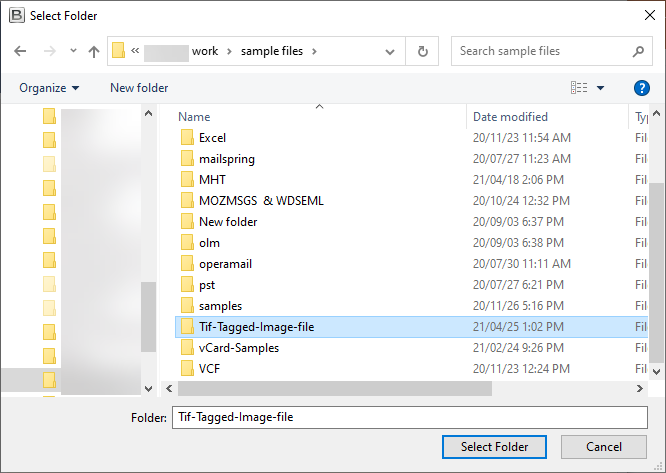
Task: Click the file list vertical scrollbar thumb
Action: click(x=656, y=274)
